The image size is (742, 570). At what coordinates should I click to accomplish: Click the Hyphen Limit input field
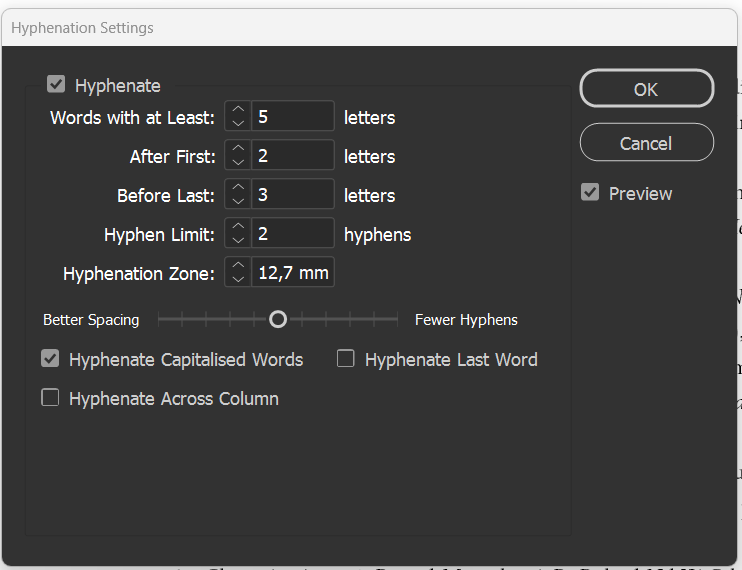coord(292,234)
